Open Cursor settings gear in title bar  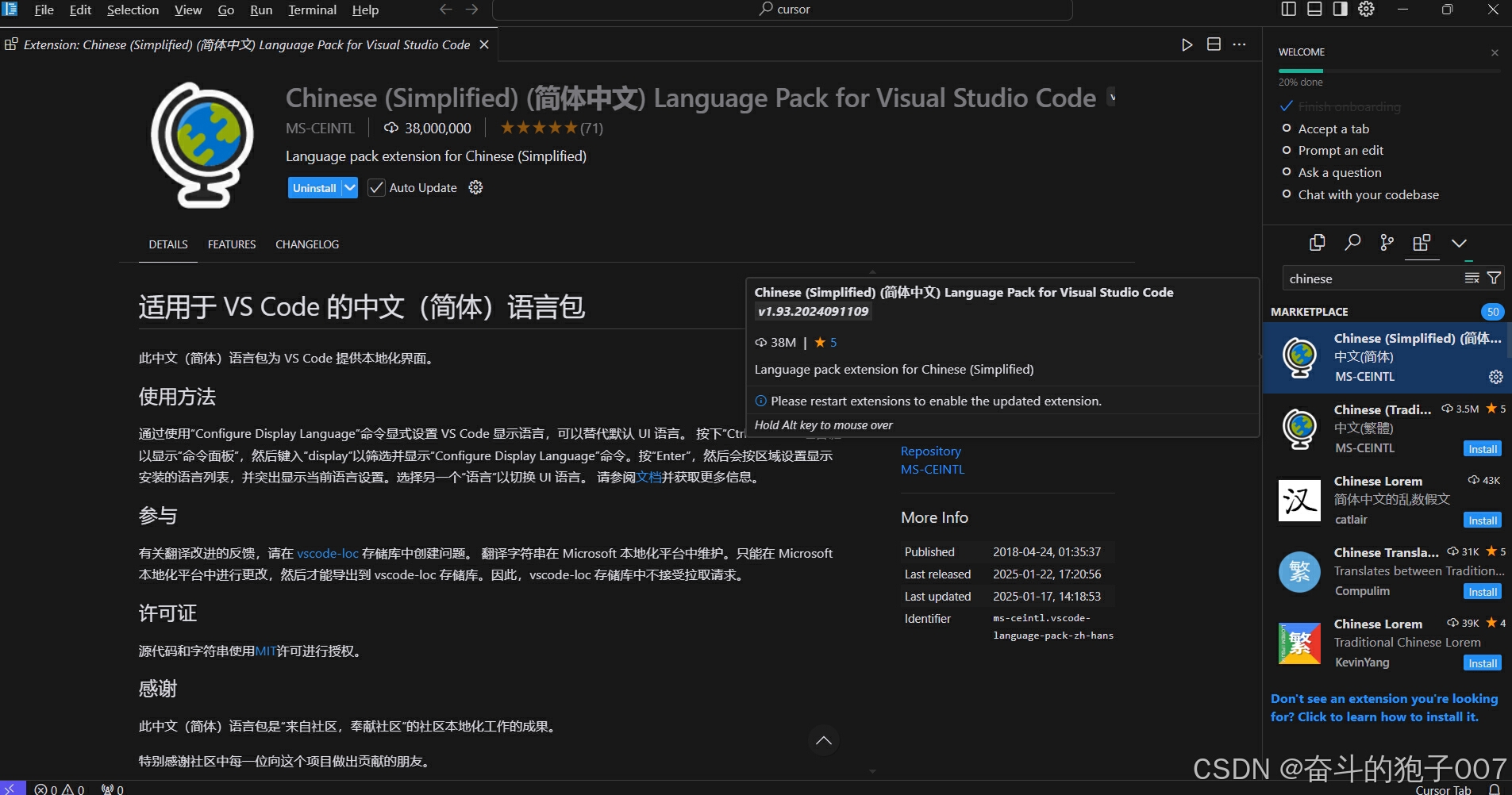click(1366, 9)
